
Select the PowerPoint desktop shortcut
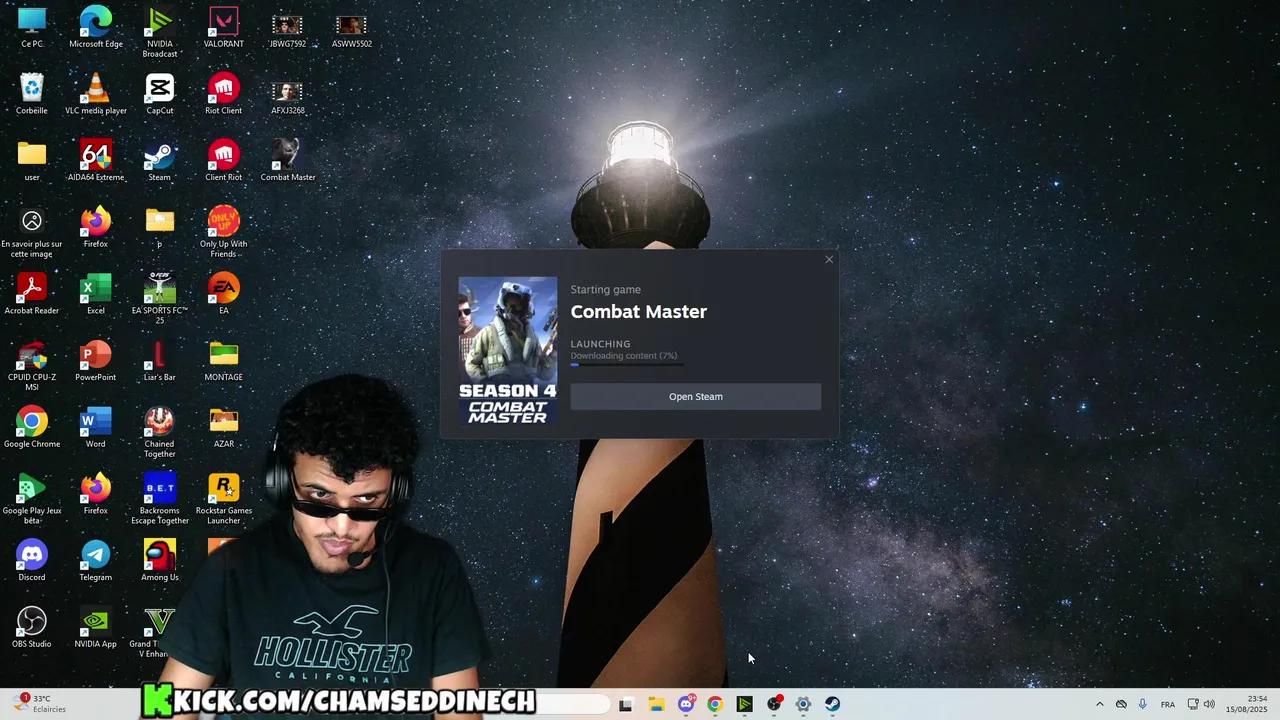[96, 362]
